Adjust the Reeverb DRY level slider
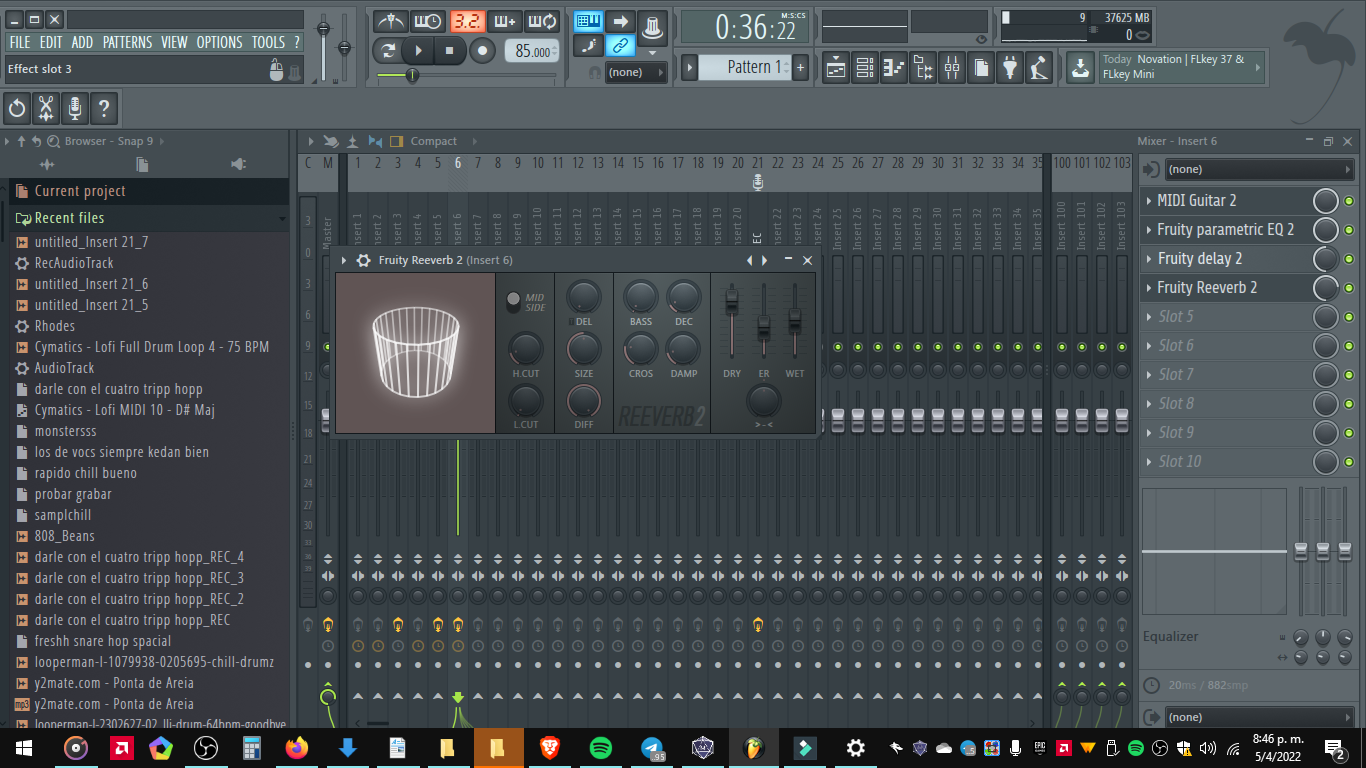 pyautogui.click(x=732, y=300)
